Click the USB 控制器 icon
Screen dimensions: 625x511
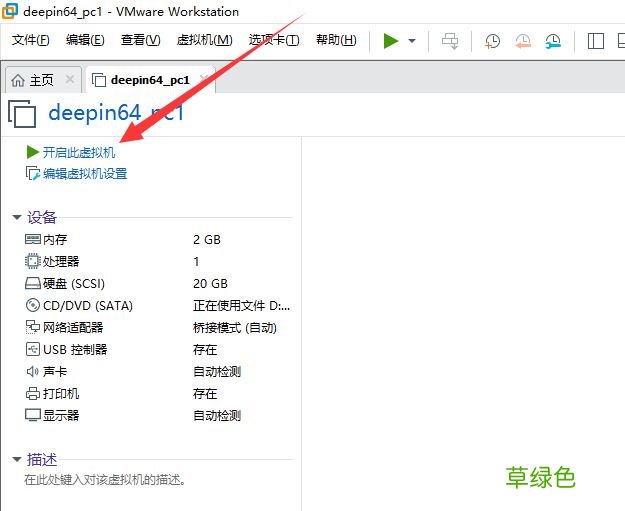(x=33, y=349)
